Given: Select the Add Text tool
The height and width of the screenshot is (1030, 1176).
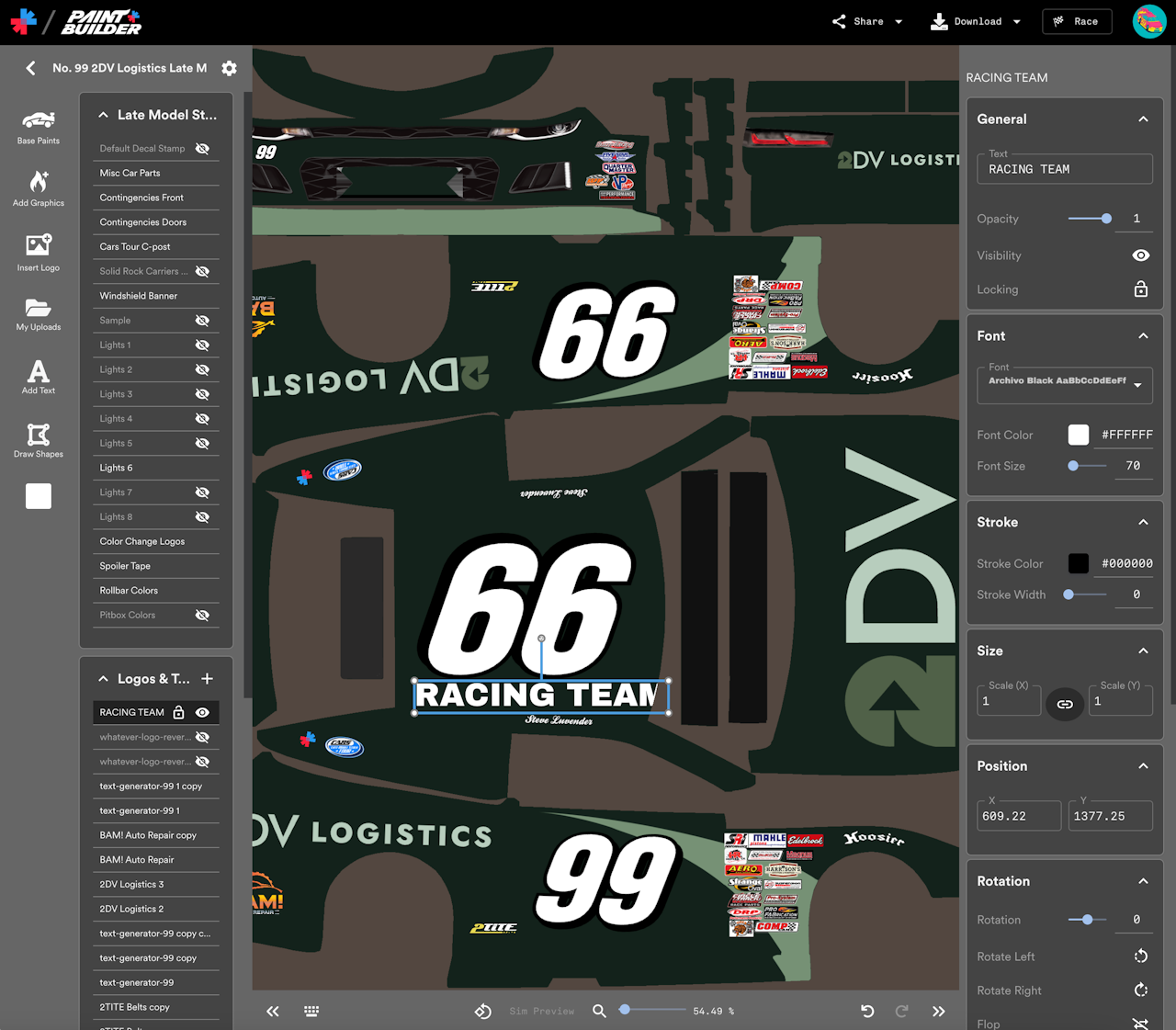Looking at the screenshot, I should [38, 378].
